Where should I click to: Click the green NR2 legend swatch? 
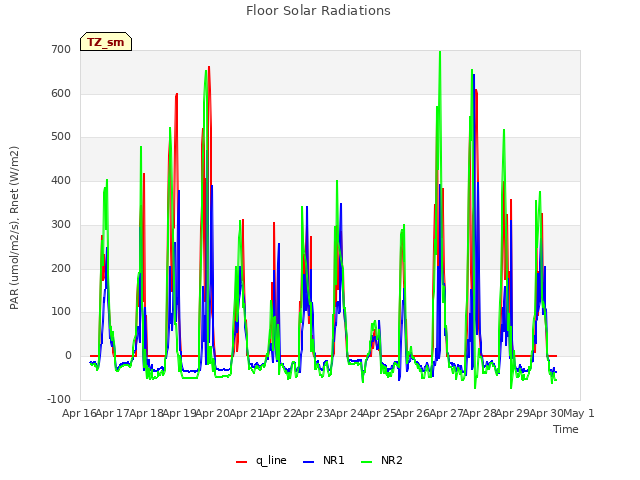pos(367,462)
